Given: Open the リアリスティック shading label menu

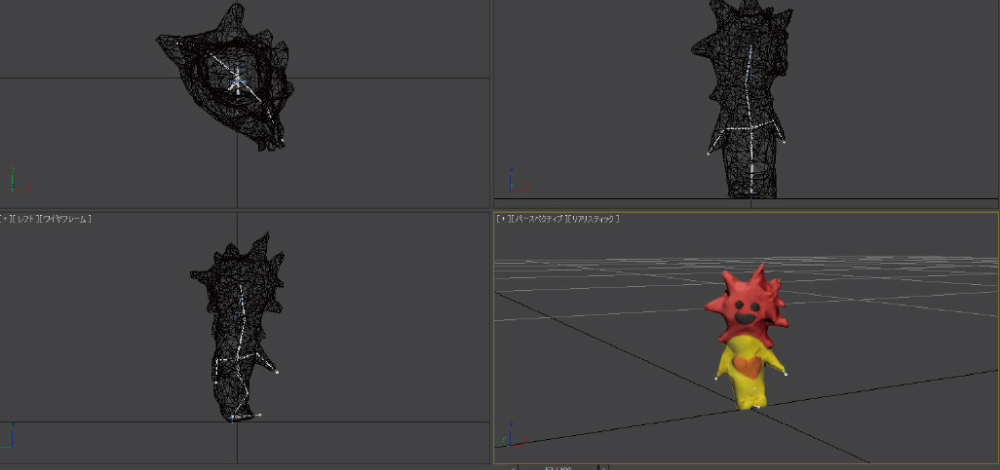Looking at the screenshot, I should point(593,219).
